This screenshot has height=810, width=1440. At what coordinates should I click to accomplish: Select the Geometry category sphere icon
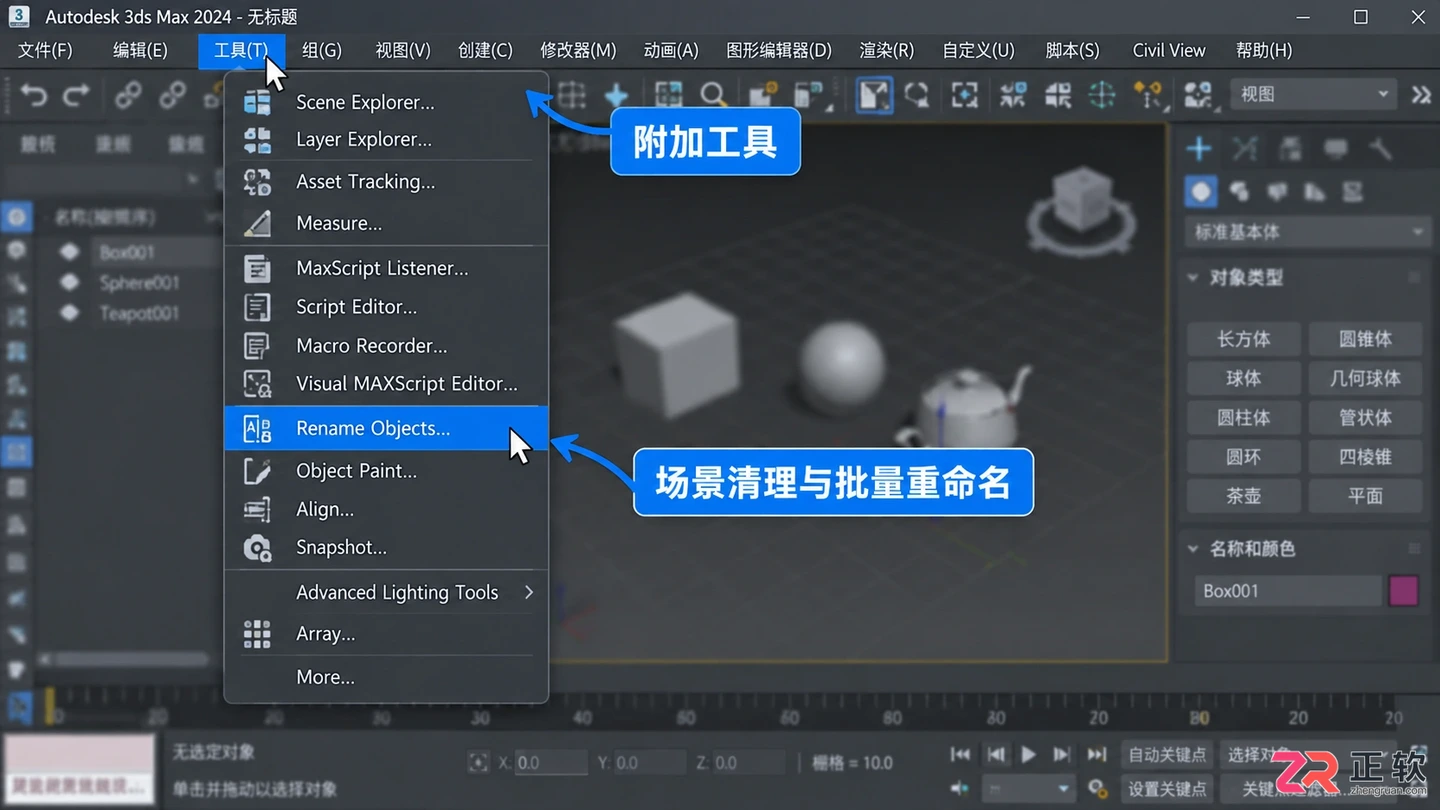pos(1201,191)
